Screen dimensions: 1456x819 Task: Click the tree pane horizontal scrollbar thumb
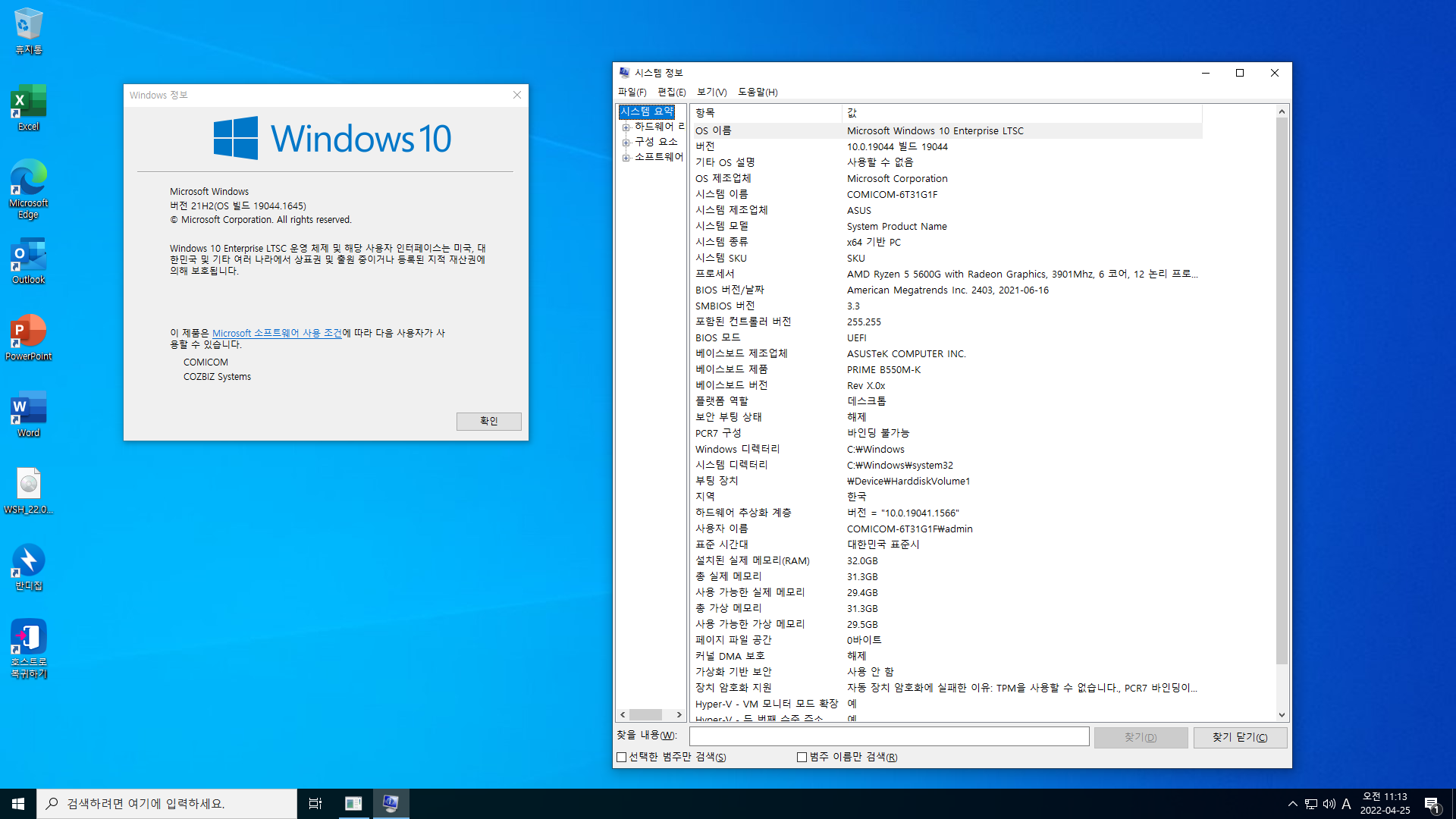tap(645, 714)
